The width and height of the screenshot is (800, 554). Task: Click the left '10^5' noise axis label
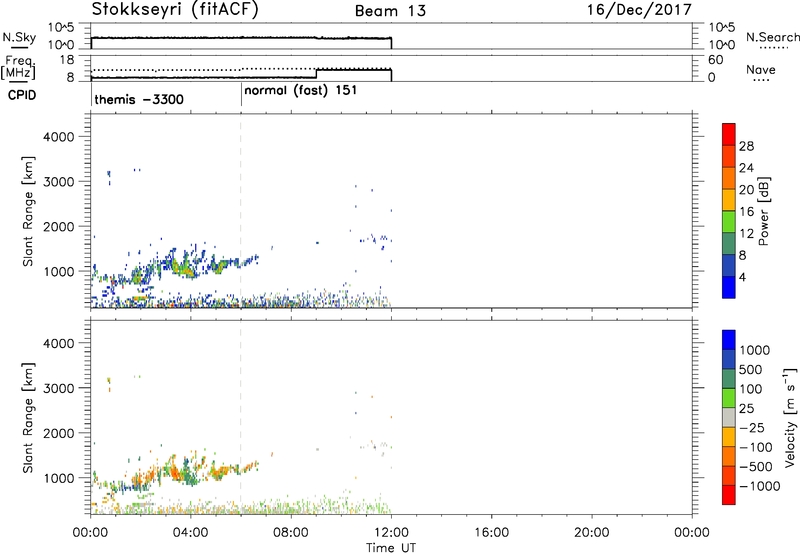click(x=62, y=28)
